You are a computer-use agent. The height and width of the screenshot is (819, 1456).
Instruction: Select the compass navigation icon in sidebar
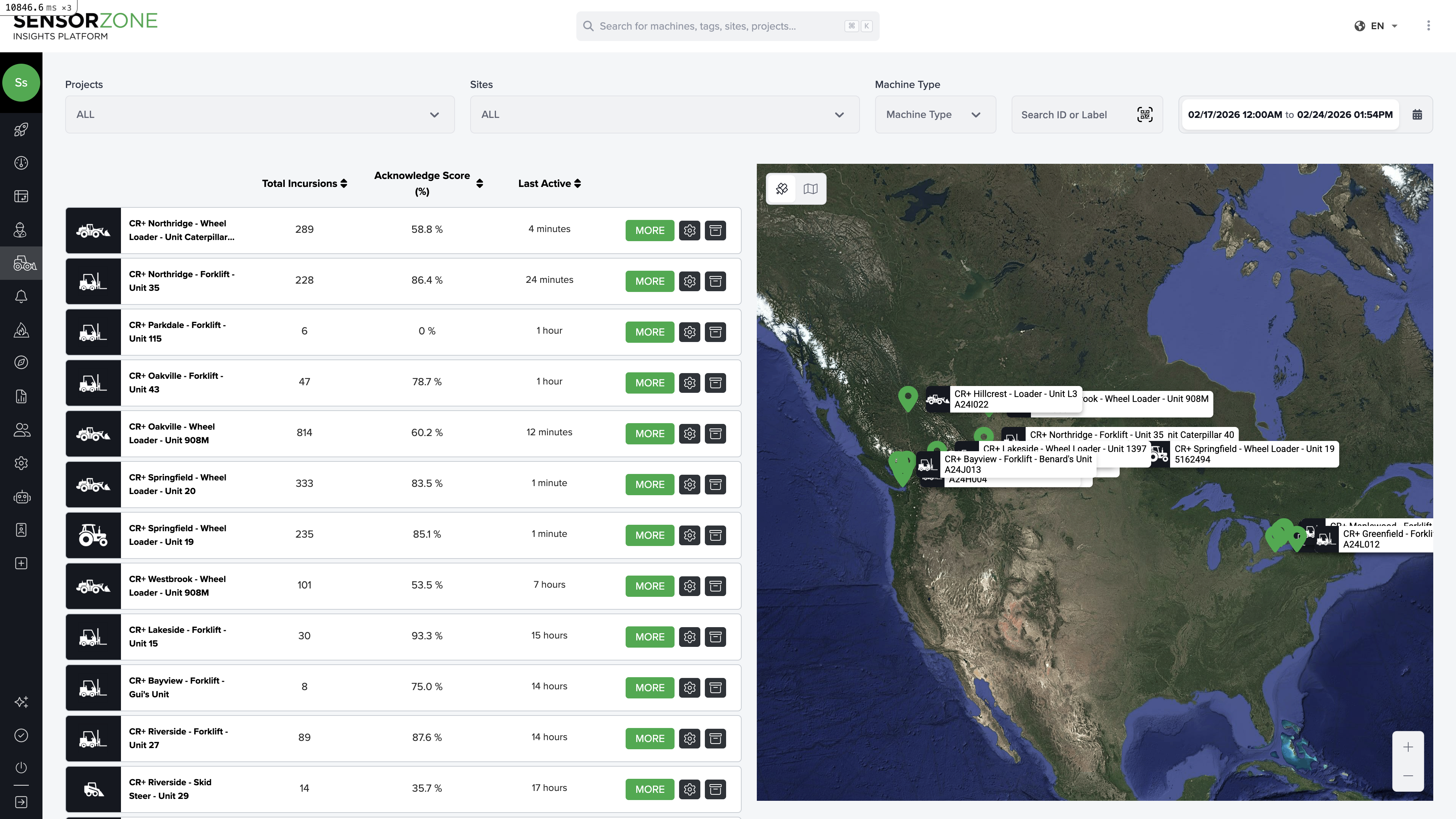click(x=21, y=362)
